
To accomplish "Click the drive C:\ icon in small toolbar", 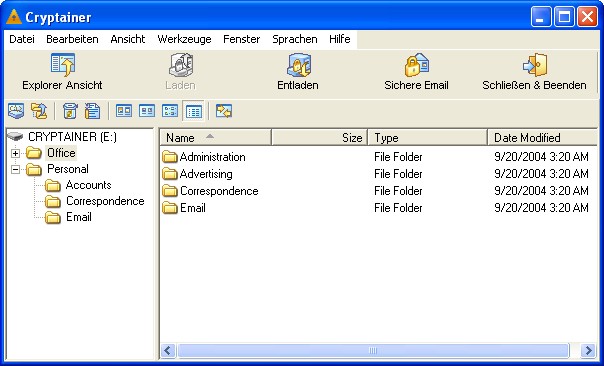I will [x=16, y=111].
